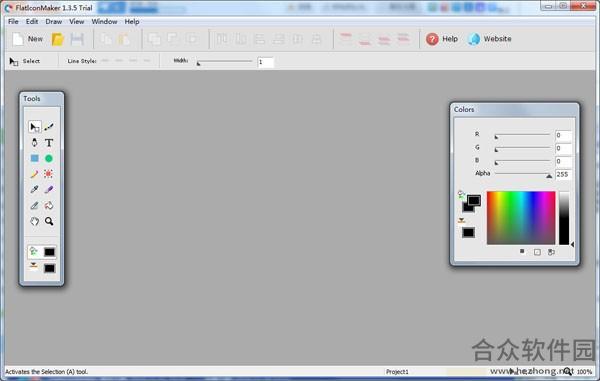Open Help via red question mark button

point(442,39)
